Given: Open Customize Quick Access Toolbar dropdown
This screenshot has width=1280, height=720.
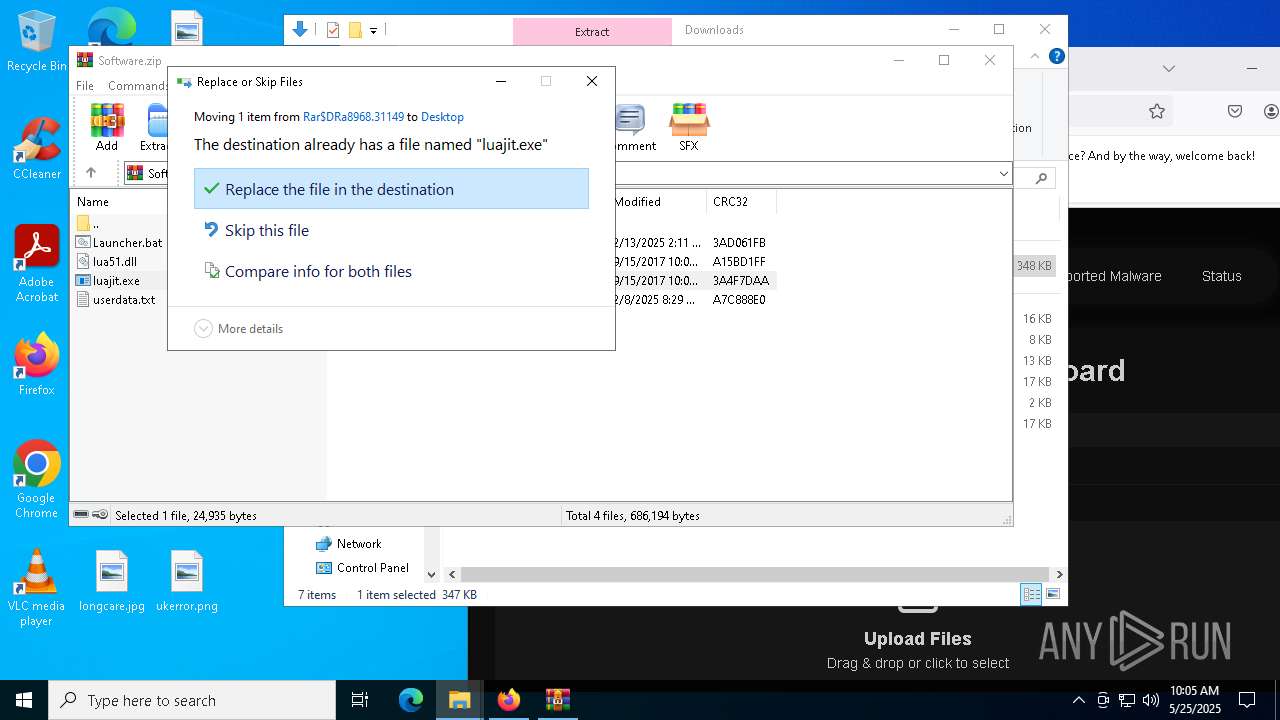Looking at the screenshot, I should (373, 31).
